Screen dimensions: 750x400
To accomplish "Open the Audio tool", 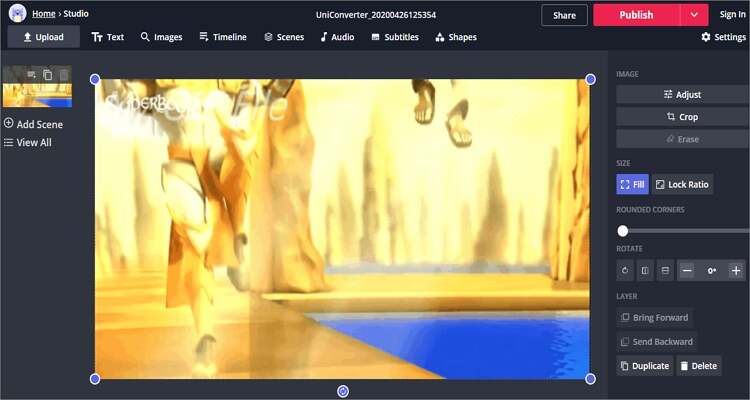I will click(x=337, y=37).
